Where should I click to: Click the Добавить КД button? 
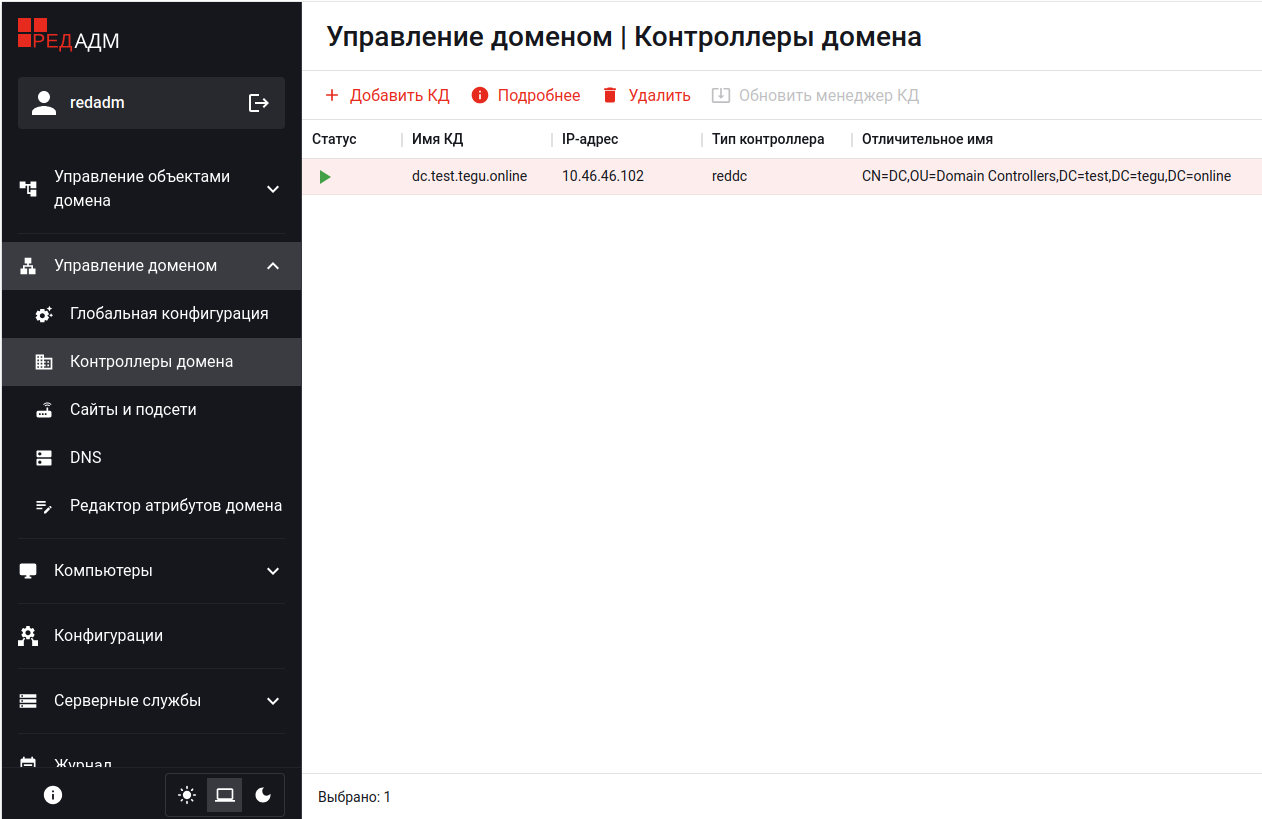(388, 96)
